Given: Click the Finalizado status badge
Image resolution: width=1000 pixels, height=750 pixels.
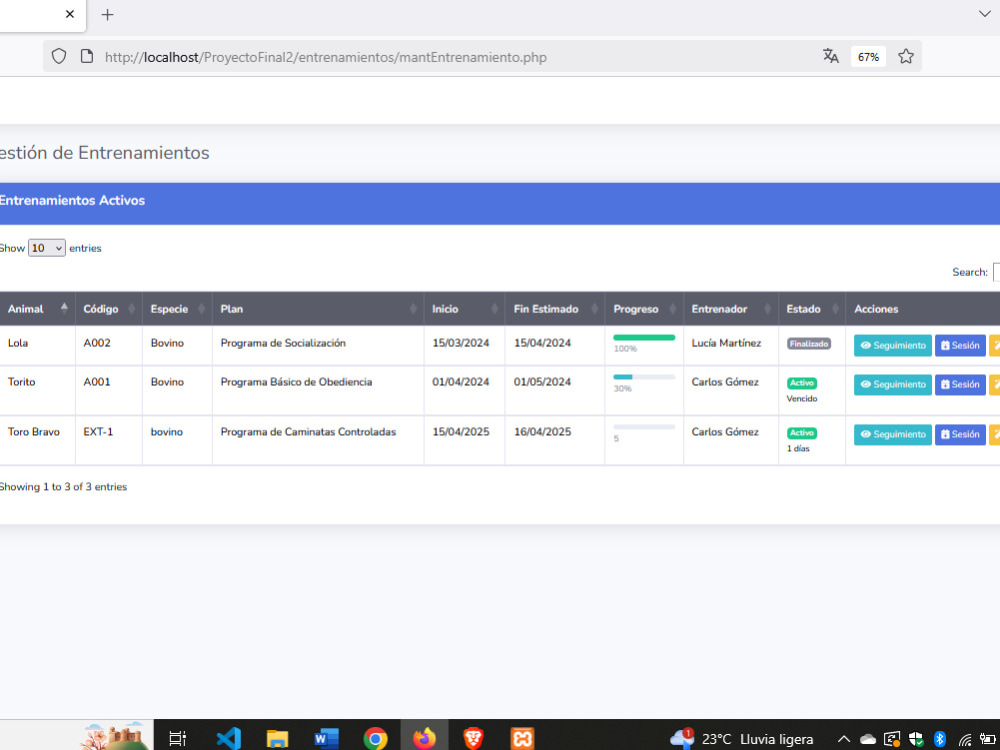Looking at the screenshot, I should (x=809, y=344).
